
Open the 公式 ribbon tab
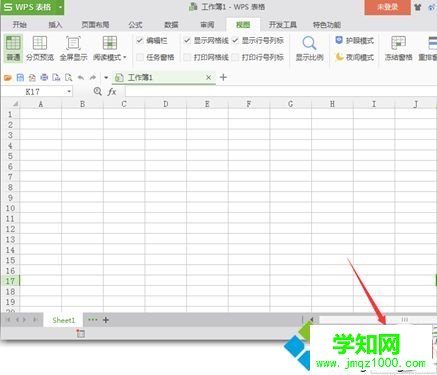point(135,25)
